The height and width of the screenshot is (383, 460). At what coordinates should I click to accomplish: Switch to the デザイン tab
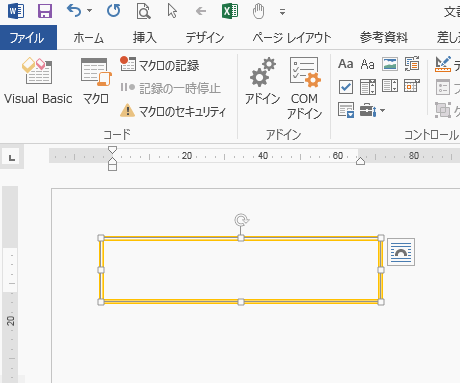click(205, 37)
